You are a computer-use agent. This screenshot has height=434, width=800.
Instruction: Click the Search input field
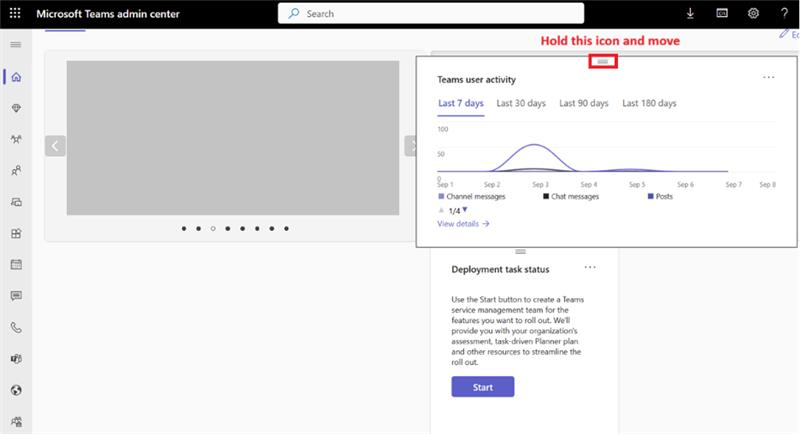(431, 13)
